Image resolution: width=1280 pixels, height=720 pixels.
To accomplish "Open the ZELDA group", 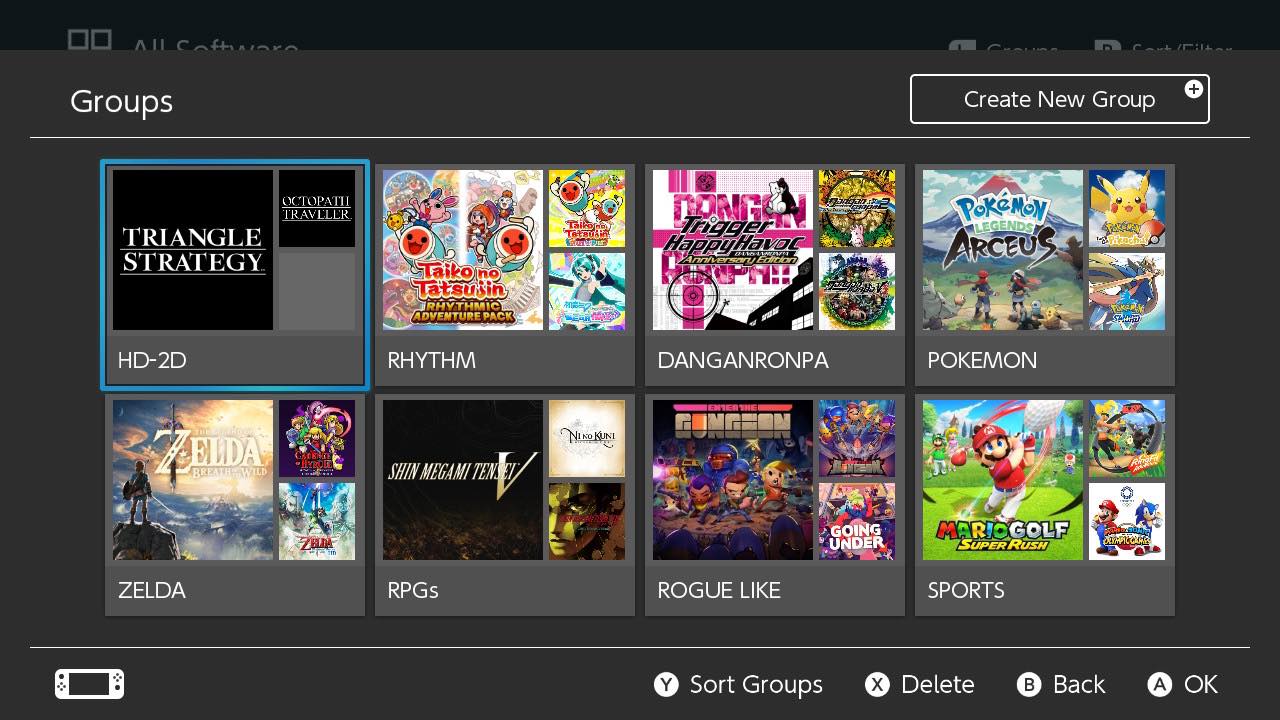I will [235, 590].
